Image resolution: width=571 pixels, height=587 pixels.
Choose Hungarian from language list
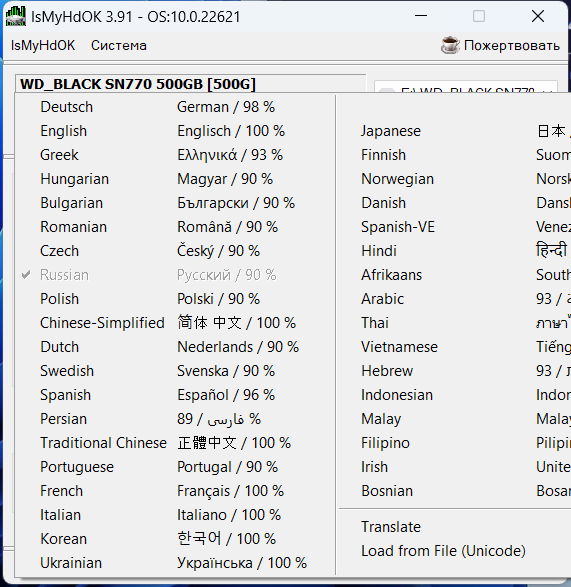(175, 179)
